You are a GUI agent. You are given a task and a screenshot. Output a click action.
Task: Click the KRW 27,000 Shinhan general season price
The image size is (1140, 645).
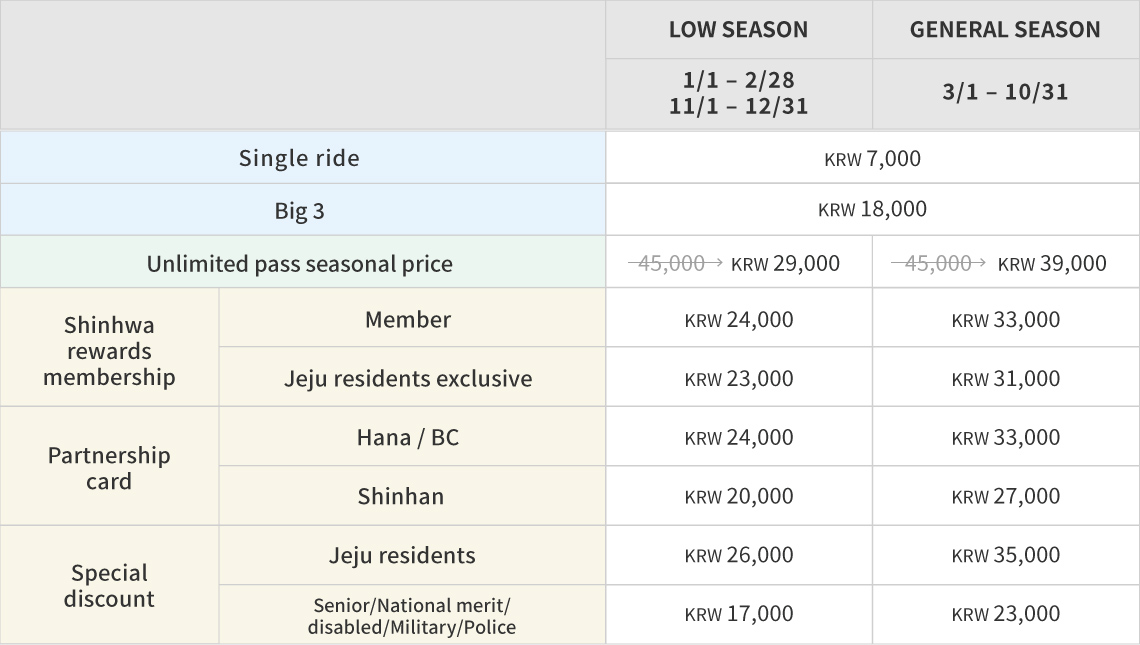(1005, 496)
